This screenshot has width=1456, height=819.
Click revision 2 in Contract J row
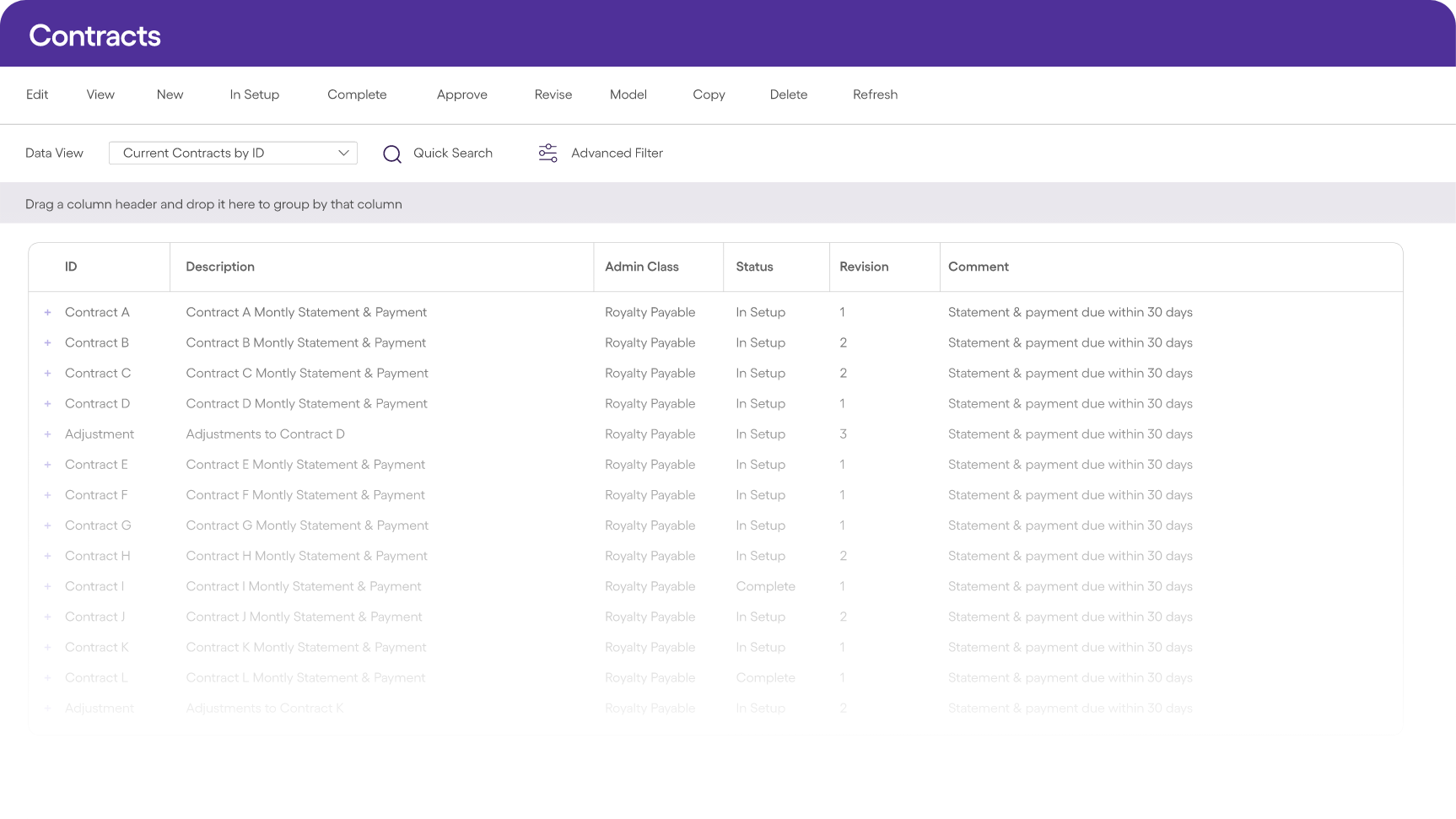click(844, 617)
